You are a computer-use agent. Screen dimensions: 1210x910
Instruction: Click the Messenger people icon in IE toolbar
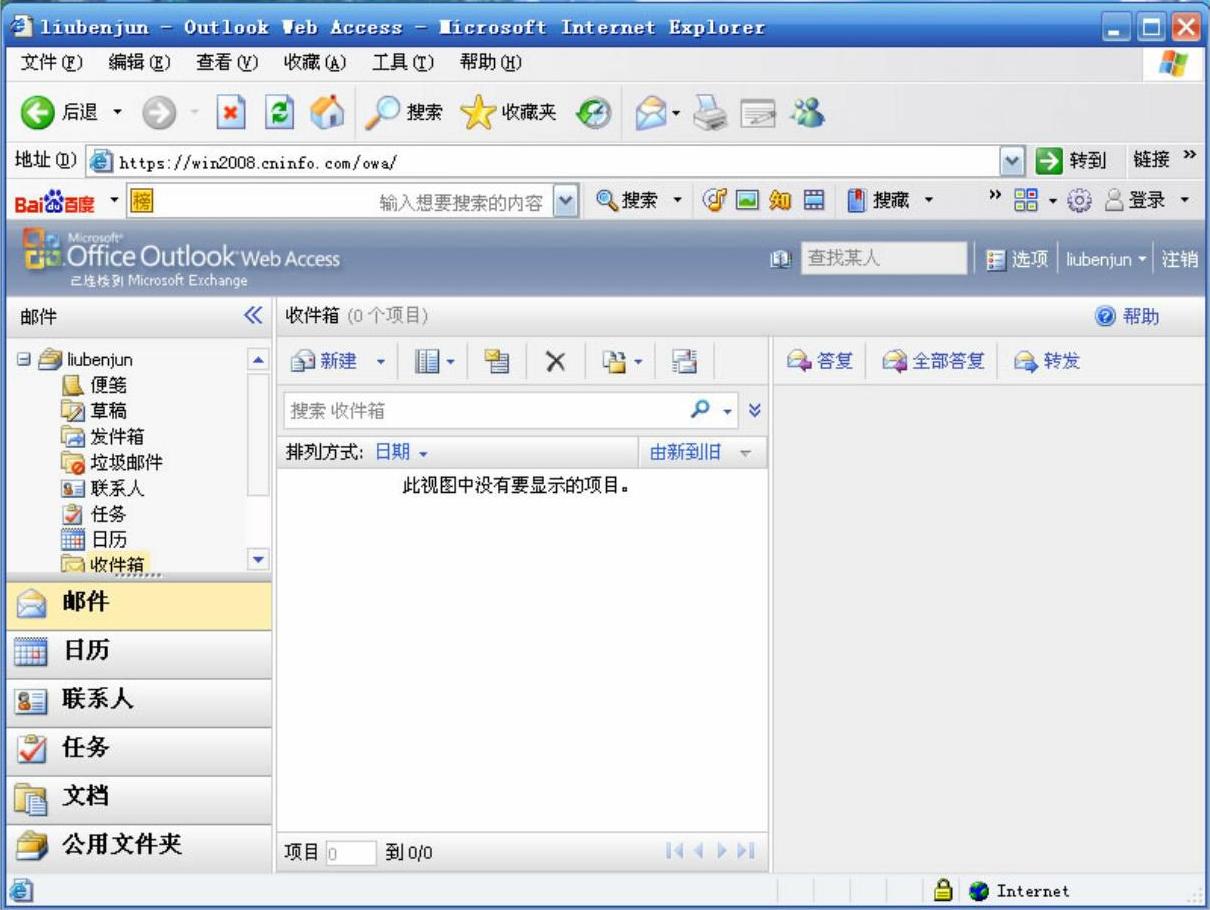click(x=807, y=113)
